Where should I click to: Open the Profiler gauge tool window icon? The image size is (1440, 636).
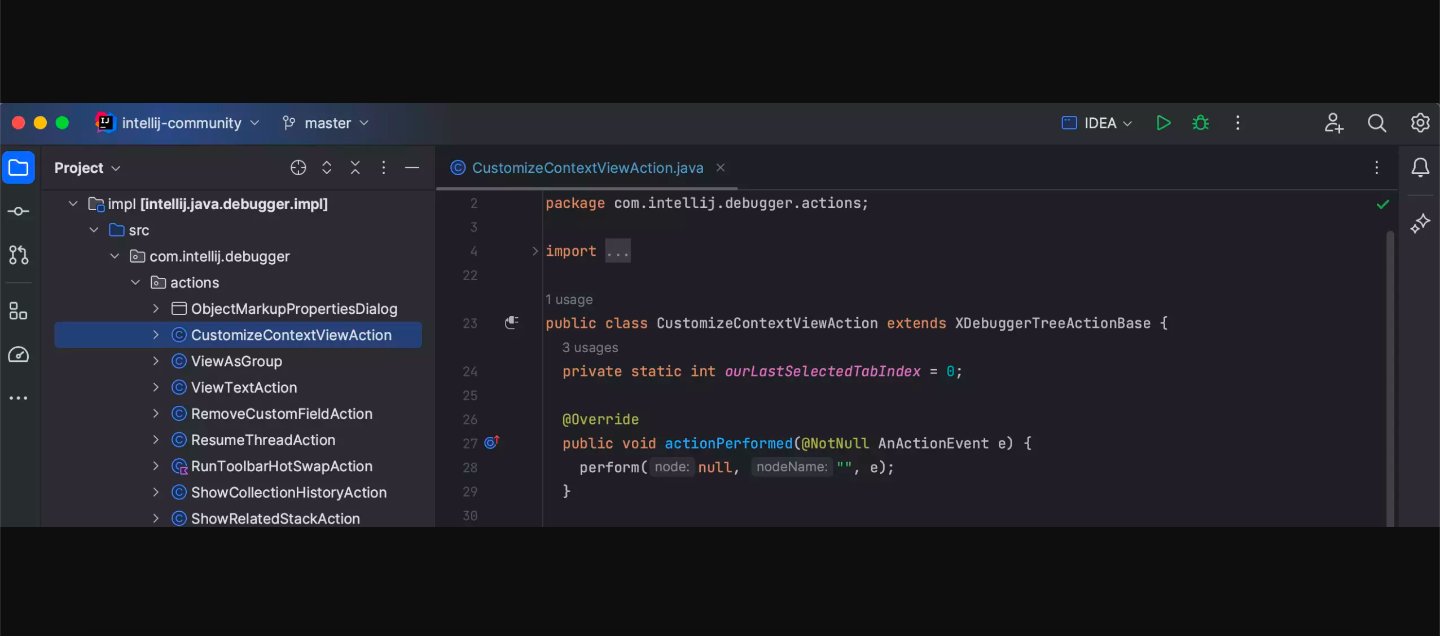(18, 355)
